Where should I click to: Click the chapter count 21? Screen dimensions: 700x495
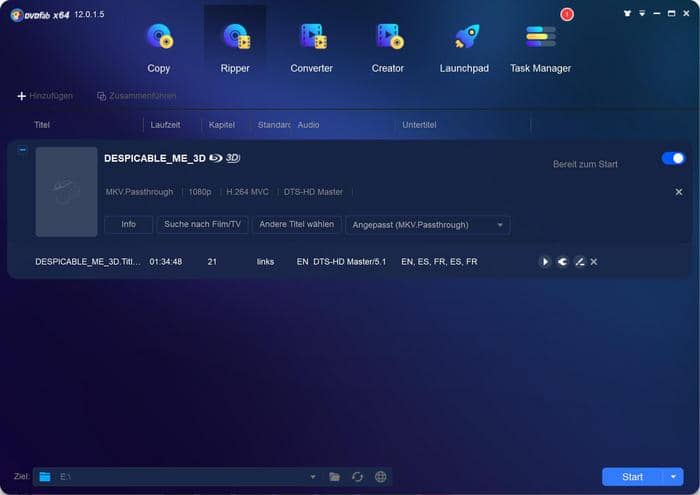pos(212,262)
